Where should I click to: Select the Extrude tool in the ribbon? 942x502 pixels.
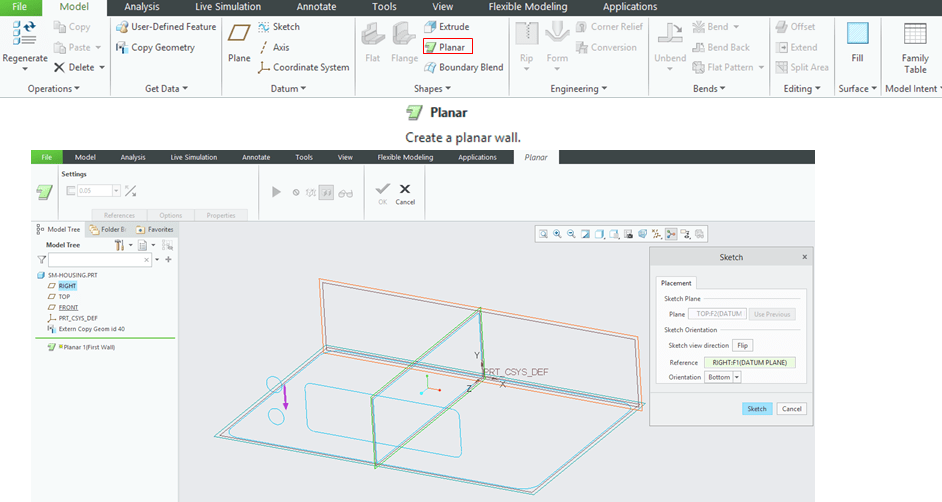[446, 27]
